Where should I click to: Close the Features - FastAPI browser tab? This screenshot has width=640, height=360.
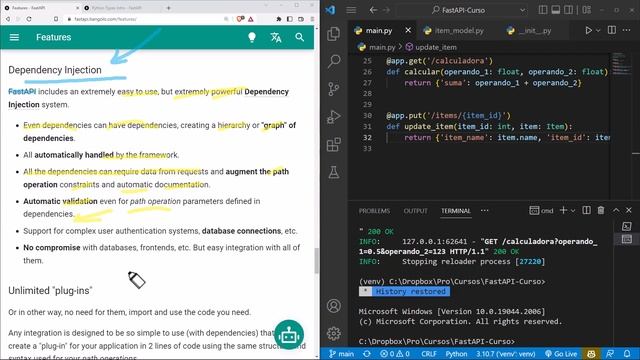click(78, 8)
